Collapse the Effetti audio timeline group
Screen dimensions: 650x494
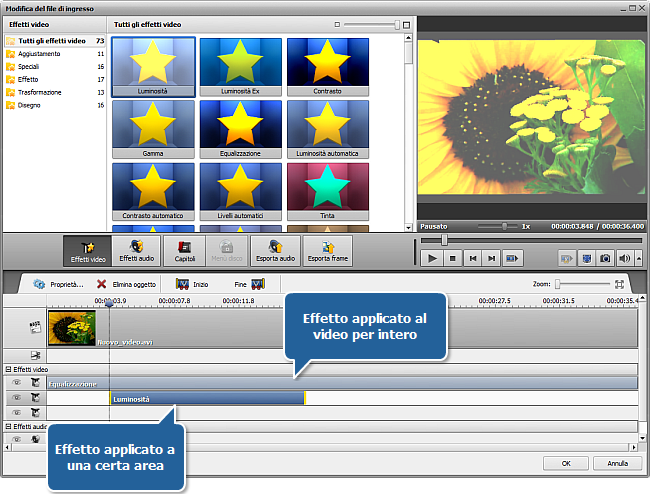pyautogui.click(x=7, y=426)
